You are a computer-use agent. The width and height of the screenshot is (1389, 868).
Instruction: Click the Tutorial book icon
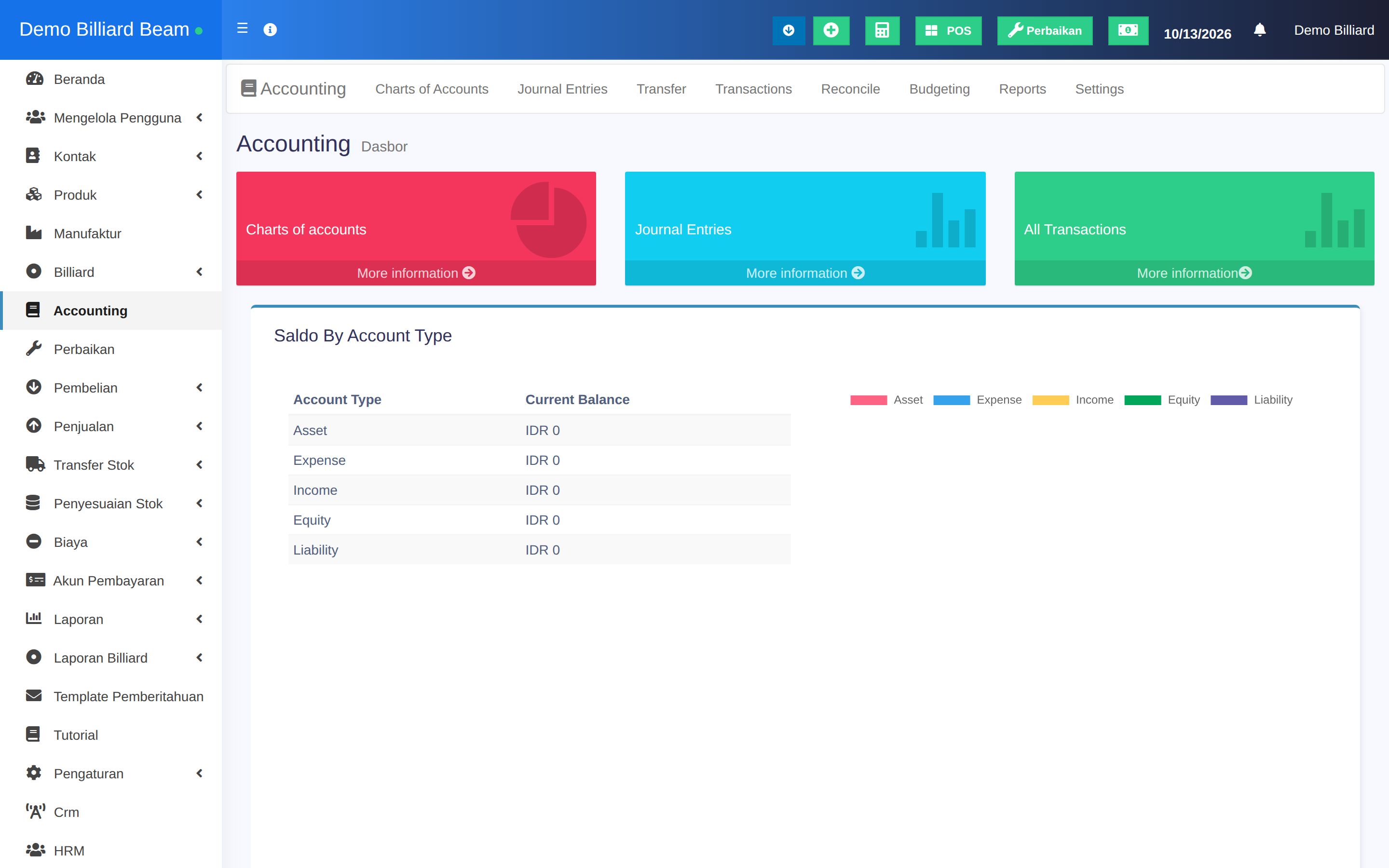[x=33, y=734]
